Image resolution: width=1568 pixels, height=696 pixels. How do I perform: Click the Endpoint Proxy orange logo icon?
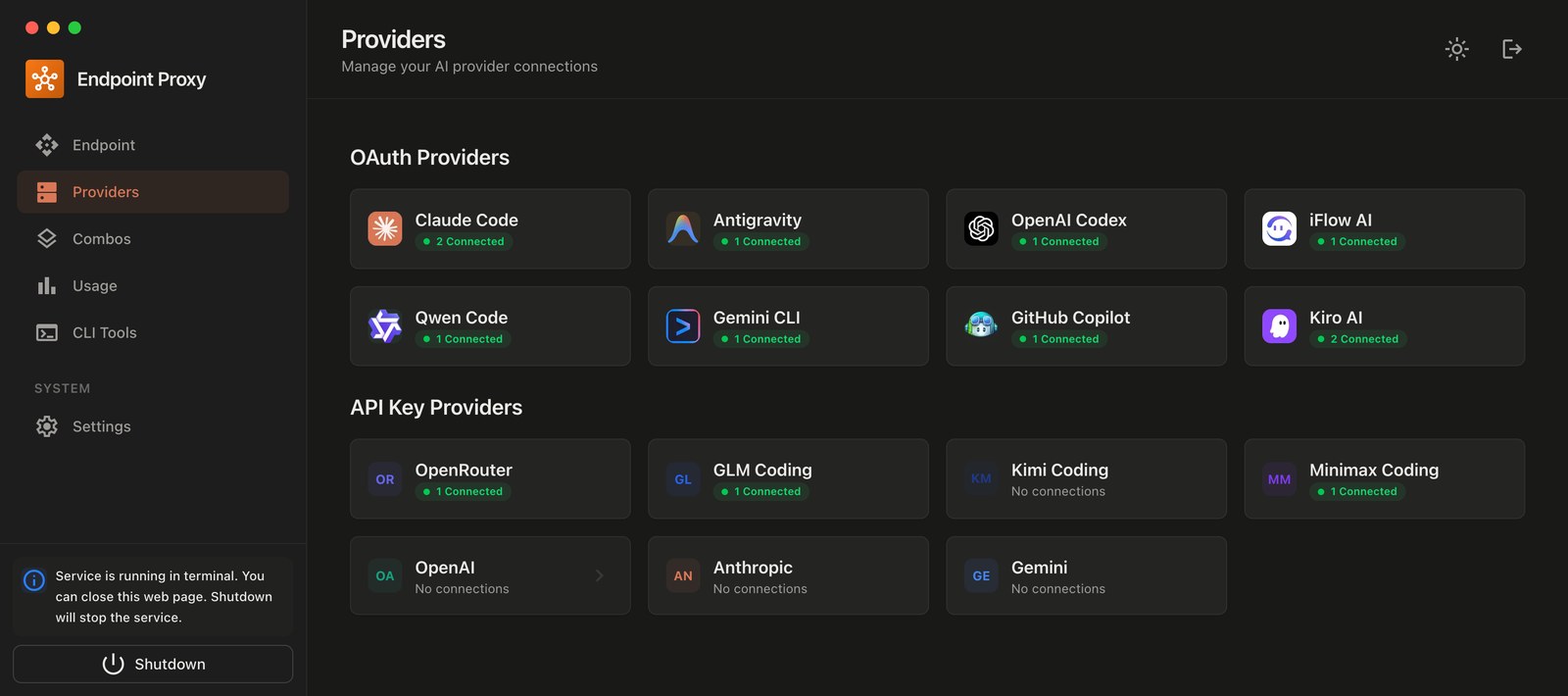pyautogui.click(x=45, y=79)
